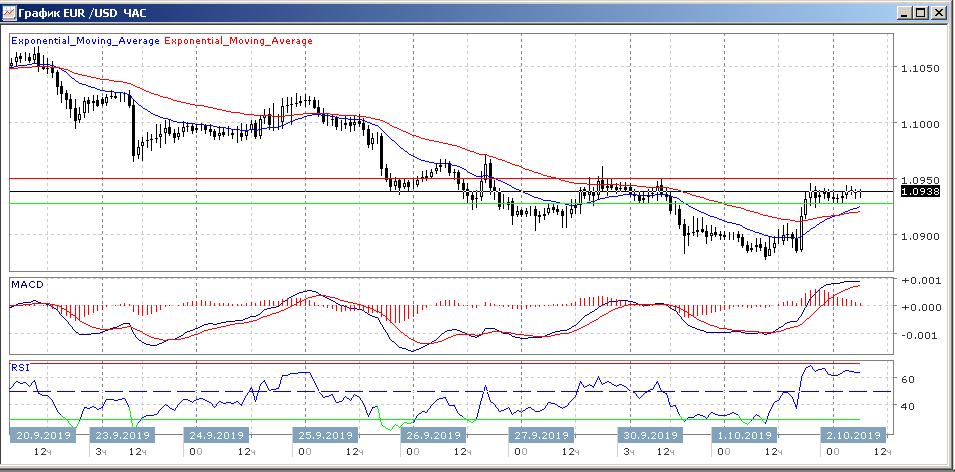Viewport: 955px width, 472px height.
Task: Click the 1.1050 price axis label
Action: [x=918, y=69]
